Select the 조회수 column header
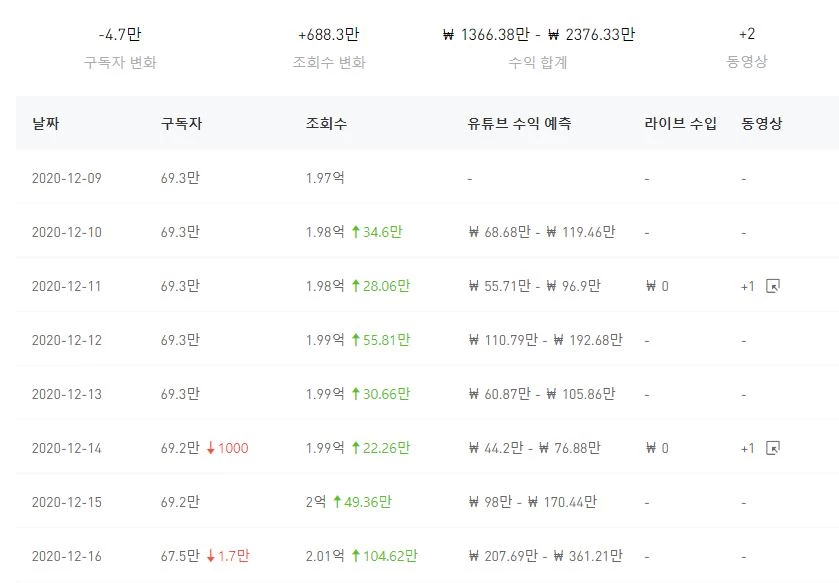Screen dimensions: 839x583 326,124
